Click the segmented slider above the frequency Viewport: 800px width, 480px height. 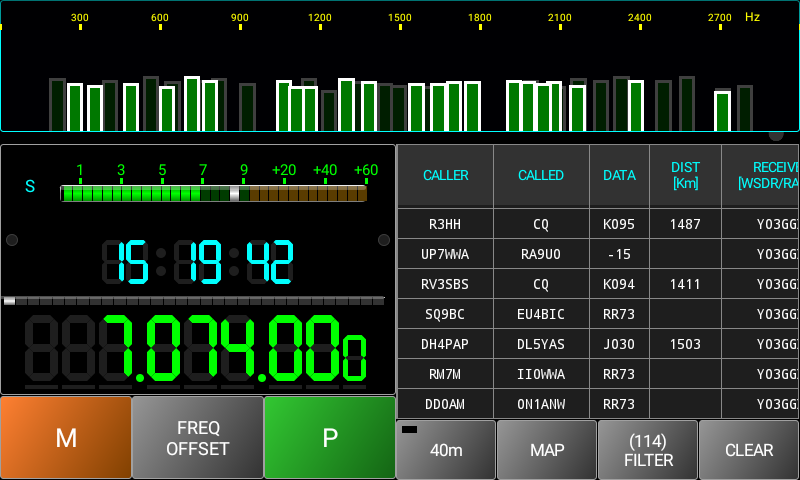pyautogui.click(x=194, y=300)
